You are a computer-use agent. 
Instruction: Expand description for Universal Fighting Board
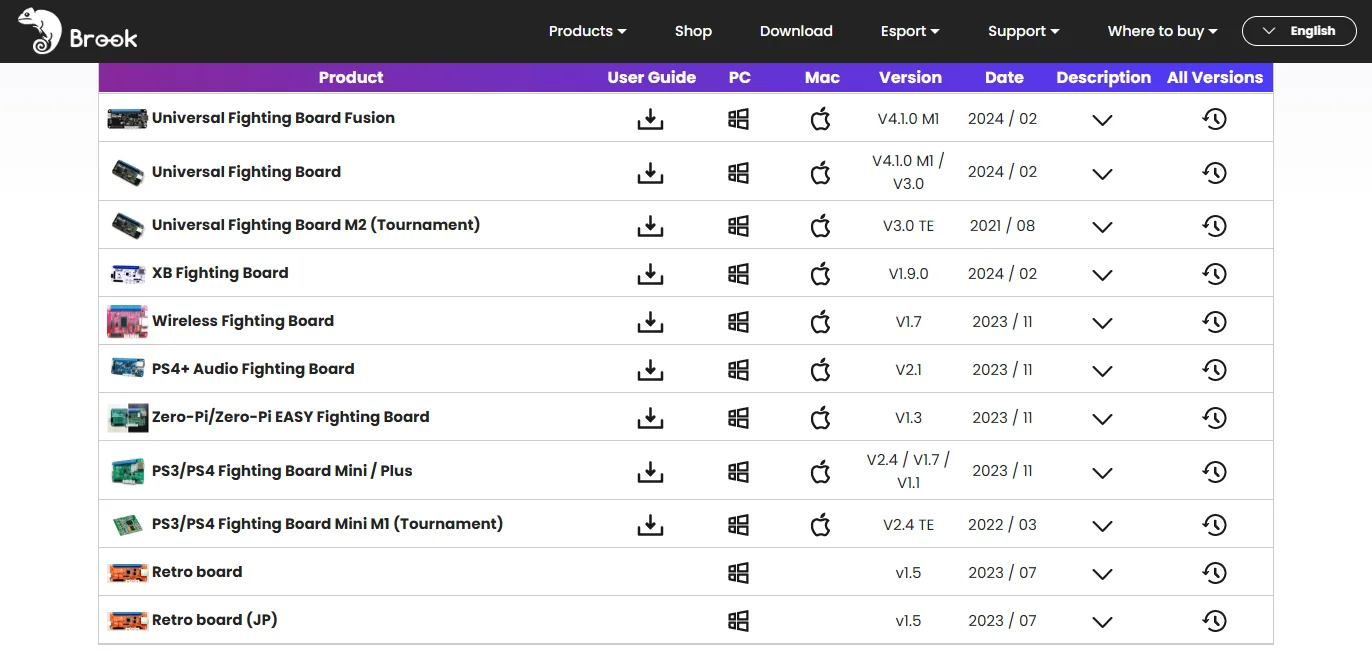click(1102, 173)
